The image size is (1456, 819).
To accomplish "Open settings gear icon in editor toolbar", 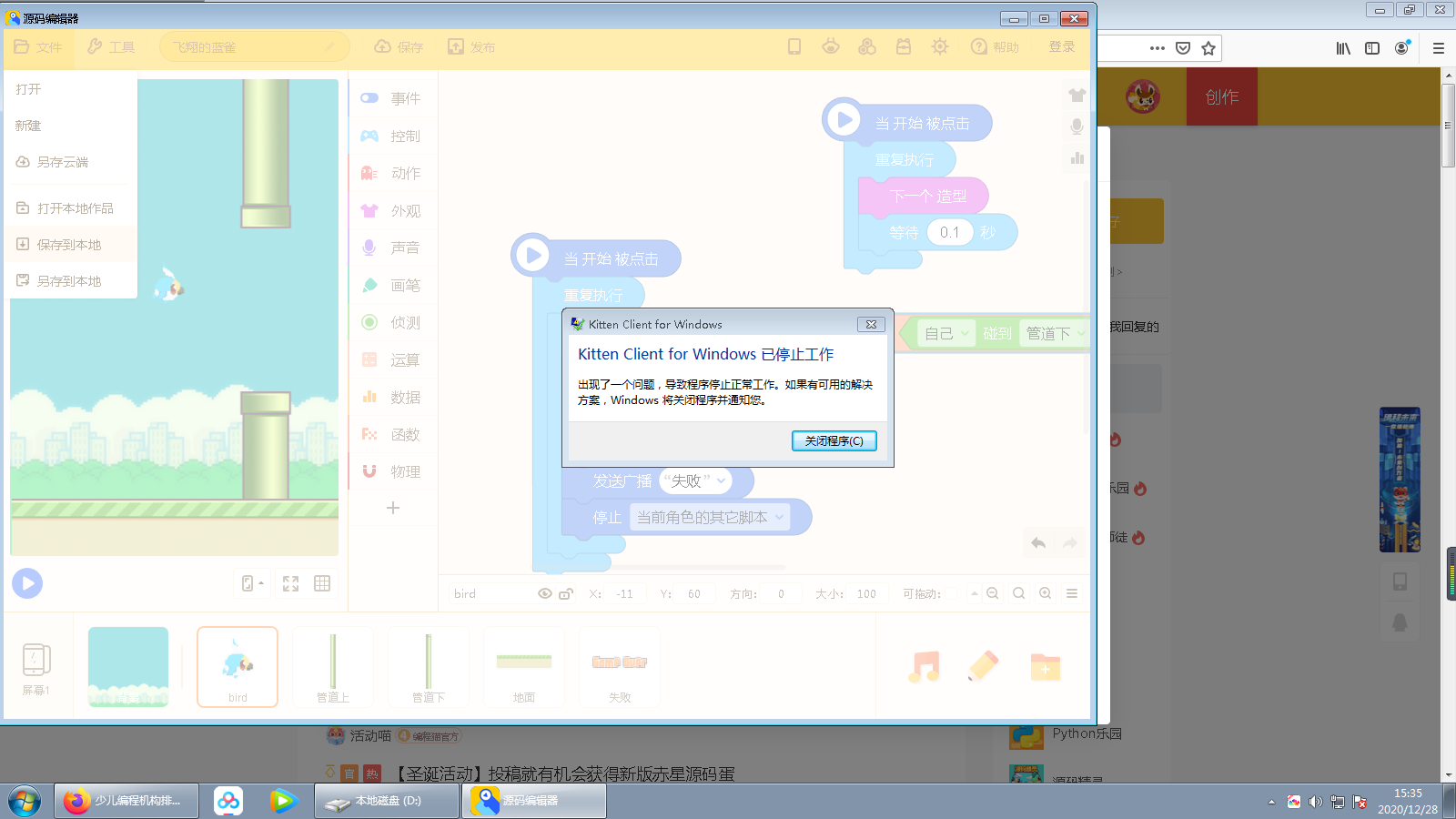I will tap(940, 46).
